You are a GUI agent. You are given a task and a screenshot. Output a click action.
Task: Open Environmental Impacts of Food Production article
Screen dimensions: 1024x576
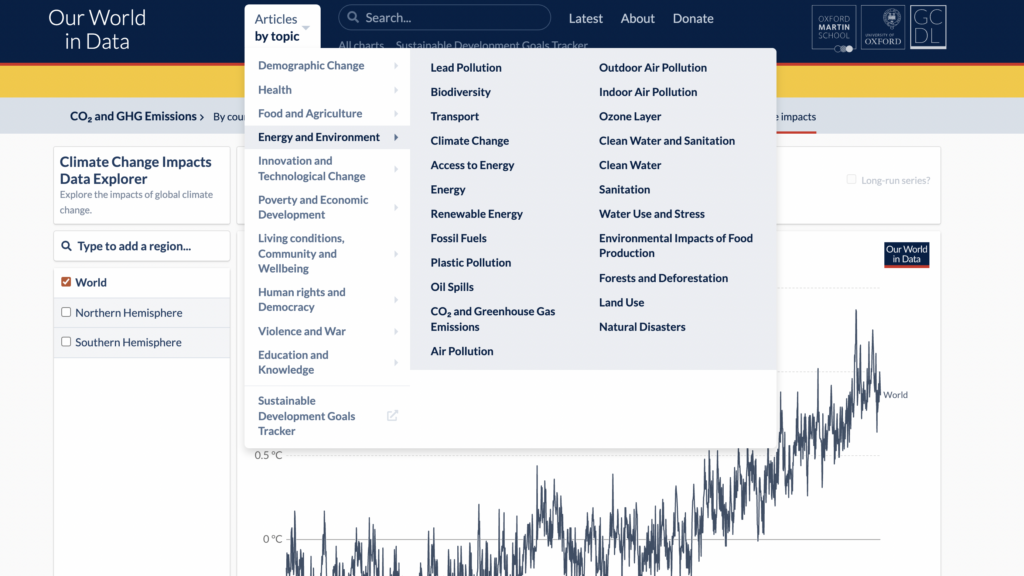[676, 246]
